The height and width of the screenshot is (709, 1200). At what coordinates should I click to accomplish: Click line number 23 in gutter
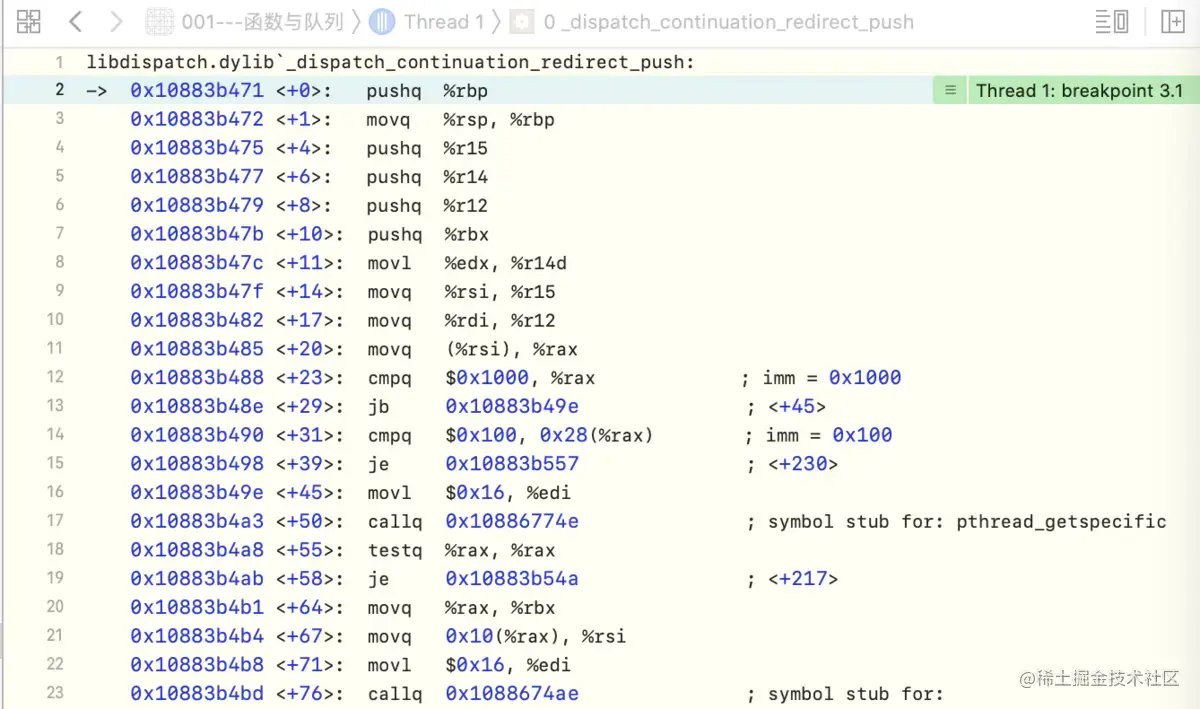[55, 693]
